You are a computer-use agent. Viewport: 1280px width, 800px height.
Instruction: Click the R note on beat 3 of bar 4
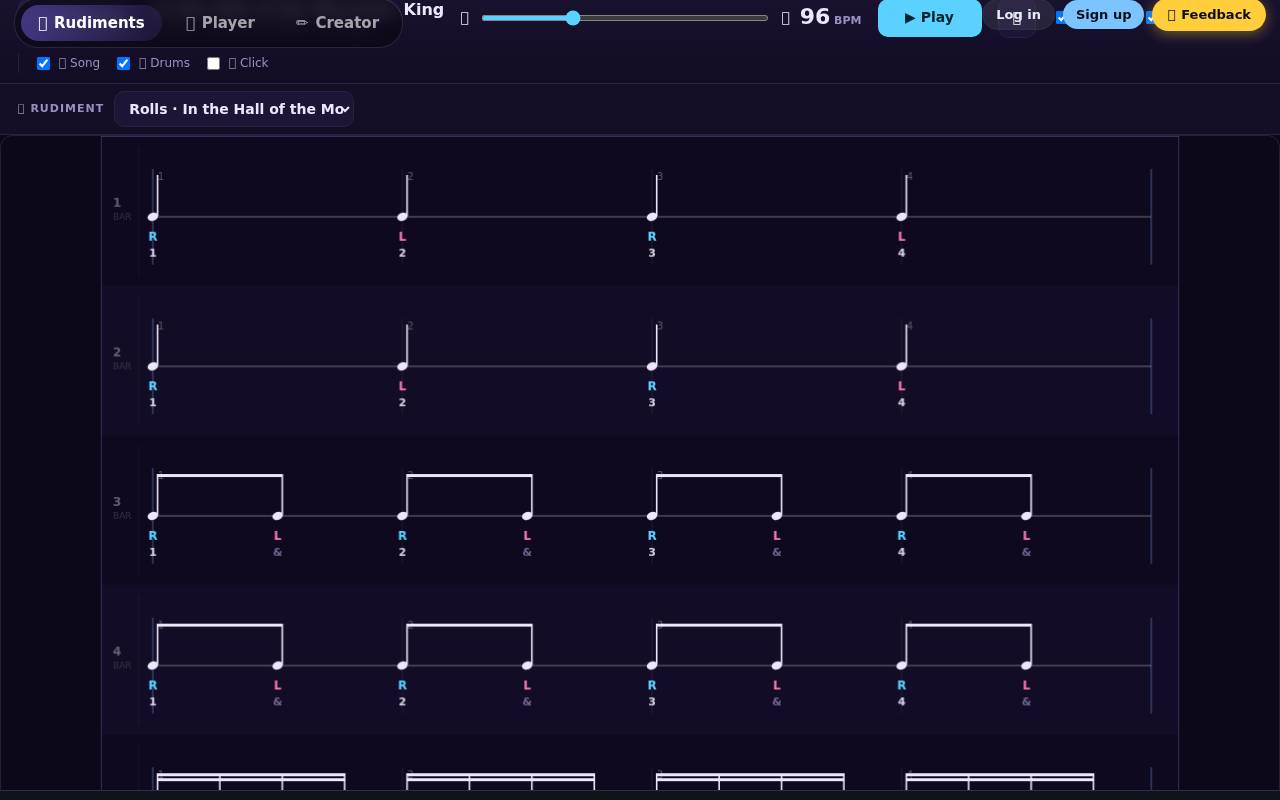click(652, 666)
